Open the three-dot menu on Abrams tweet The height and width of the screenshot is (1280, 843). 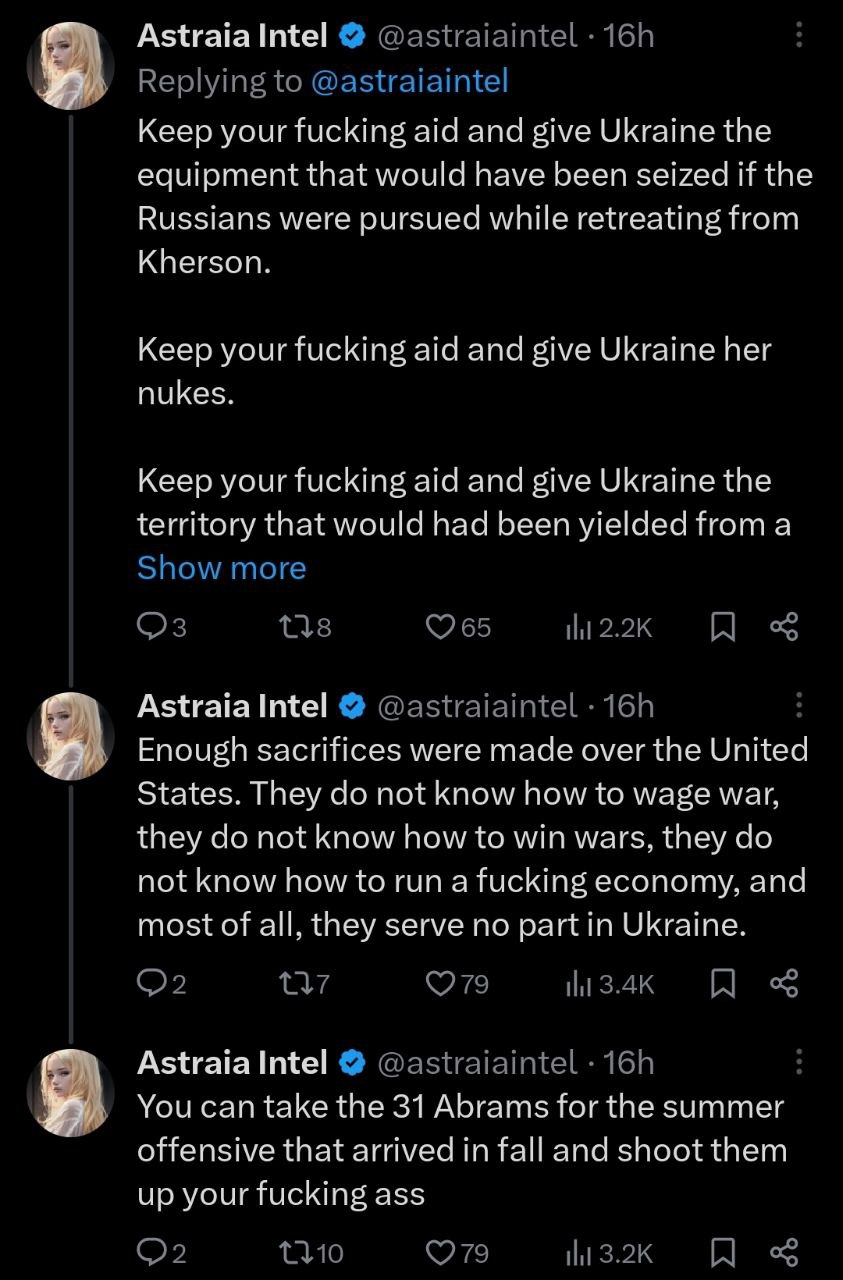click(x=798, y=1062)
